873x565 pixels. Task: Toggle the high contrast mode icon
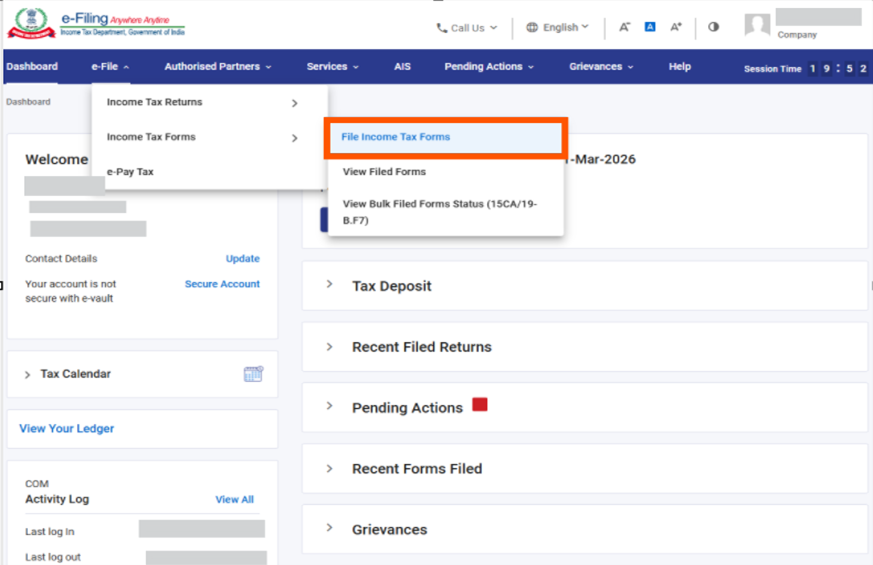coord(713,27)
